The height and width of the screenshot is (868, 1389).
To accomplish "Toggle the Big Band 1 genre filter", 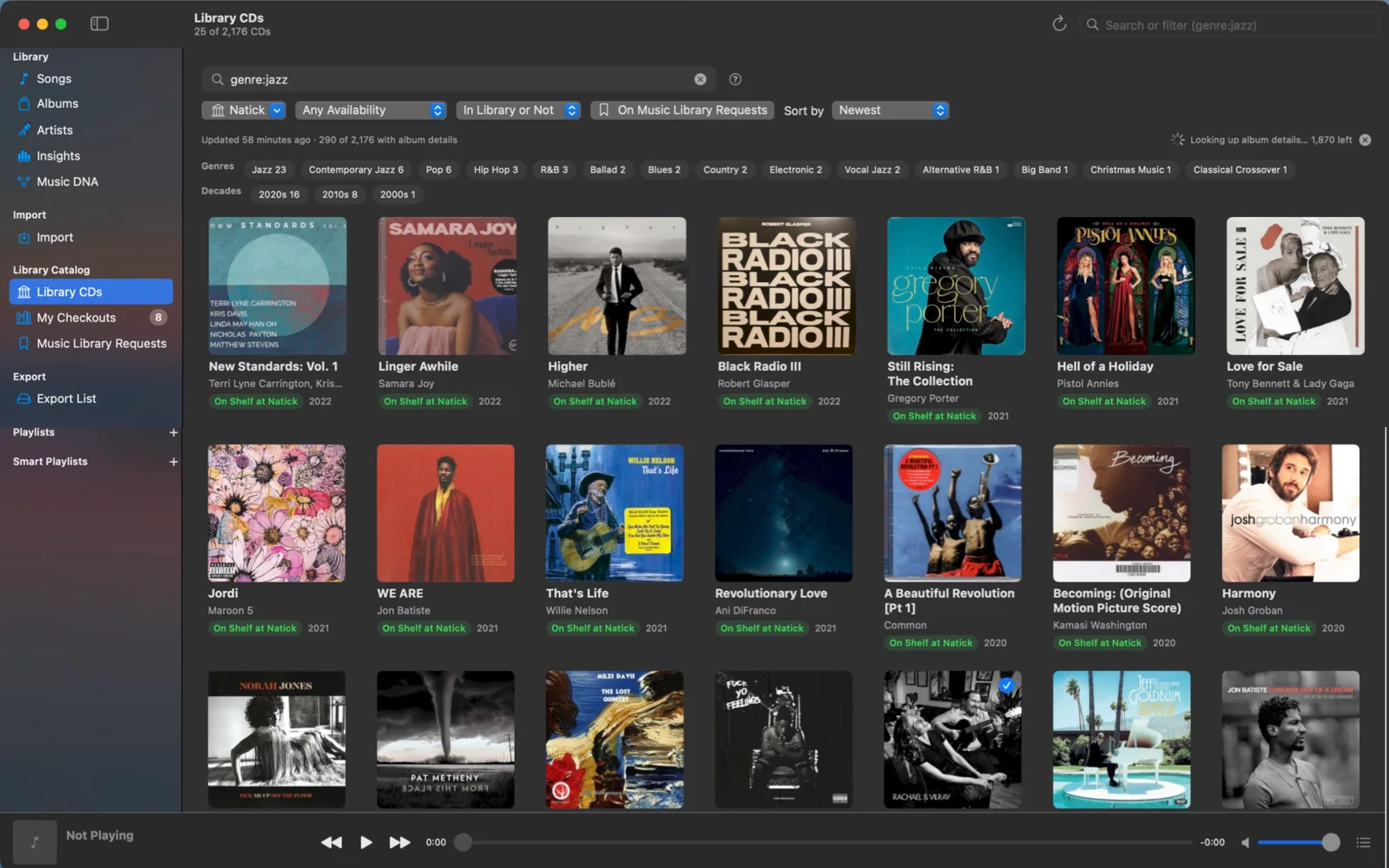I will [1044, 170].
